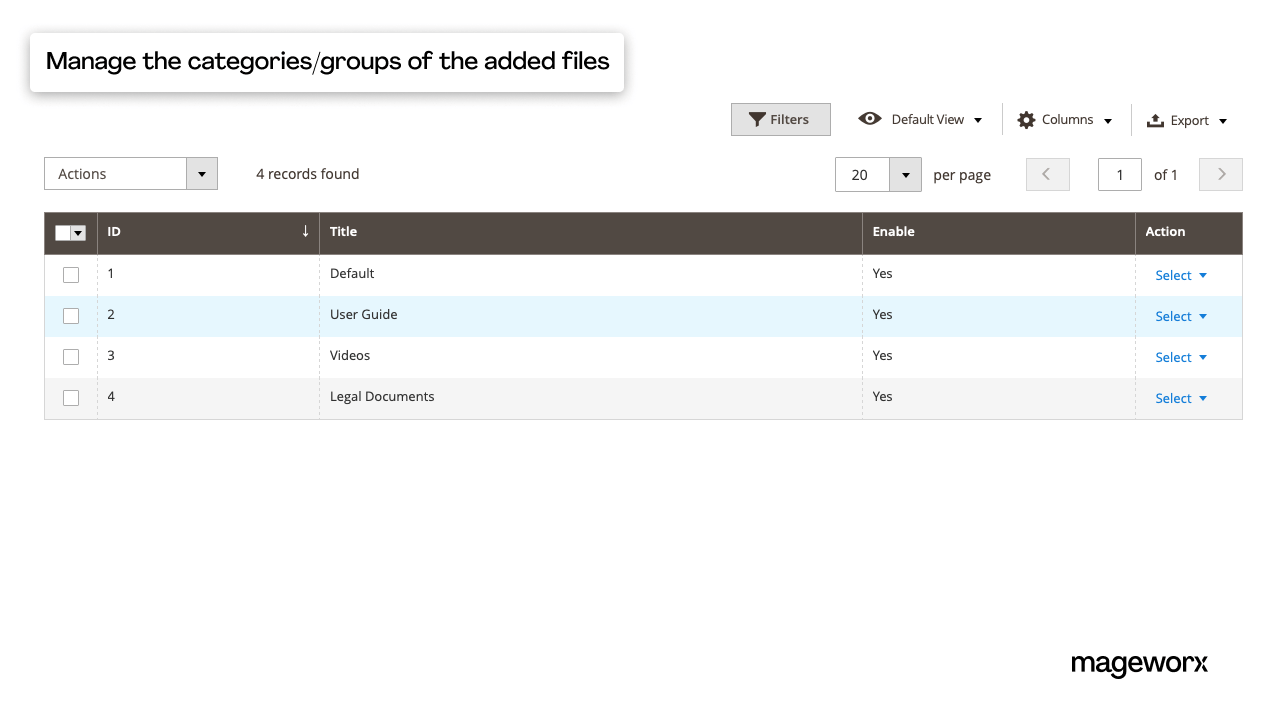Click the Columns chevron to customize columns
This screenshot has width=1288, height=728.
1108,119
